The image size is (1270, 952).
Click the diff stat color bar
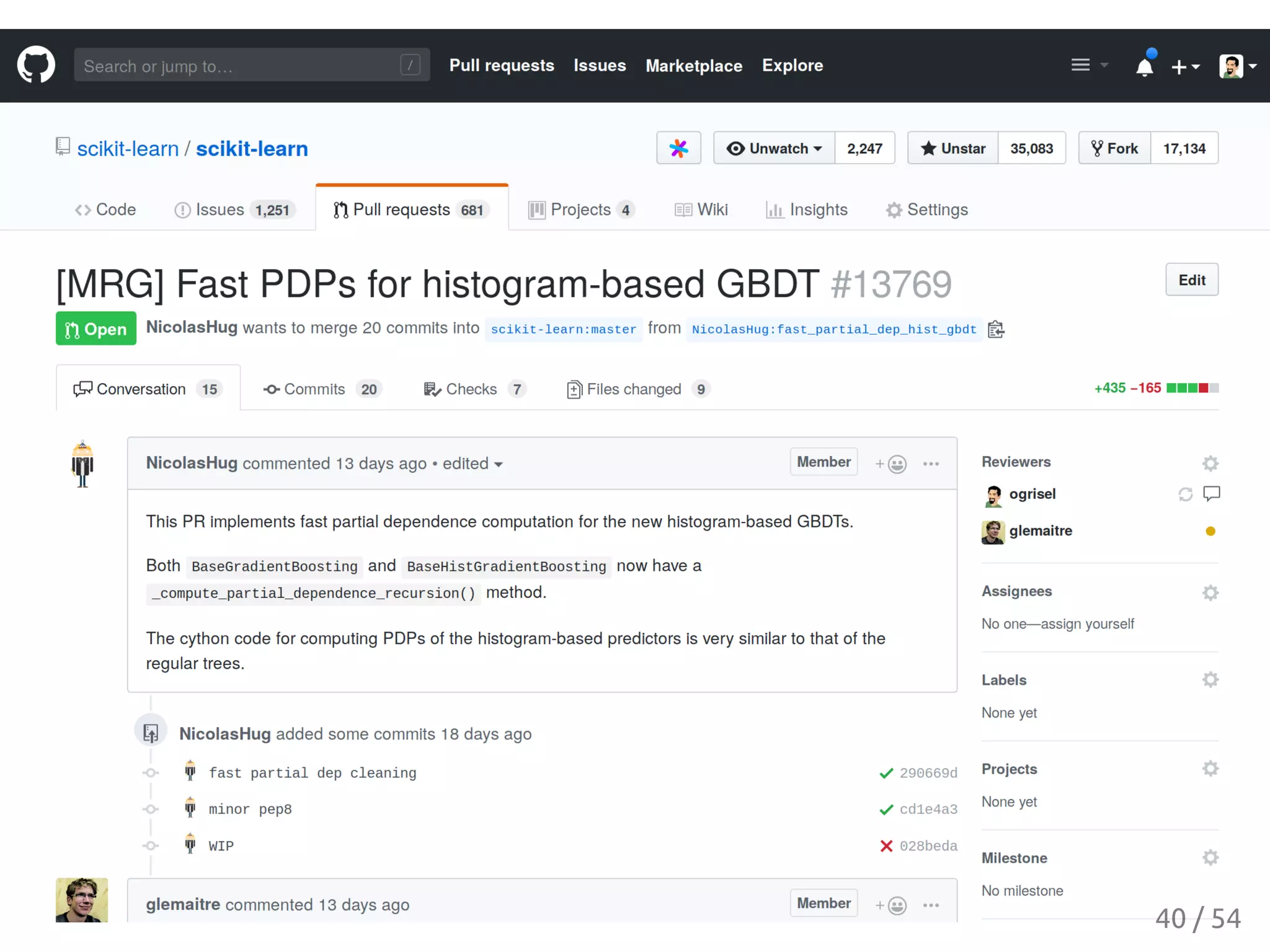point(1192,388)
